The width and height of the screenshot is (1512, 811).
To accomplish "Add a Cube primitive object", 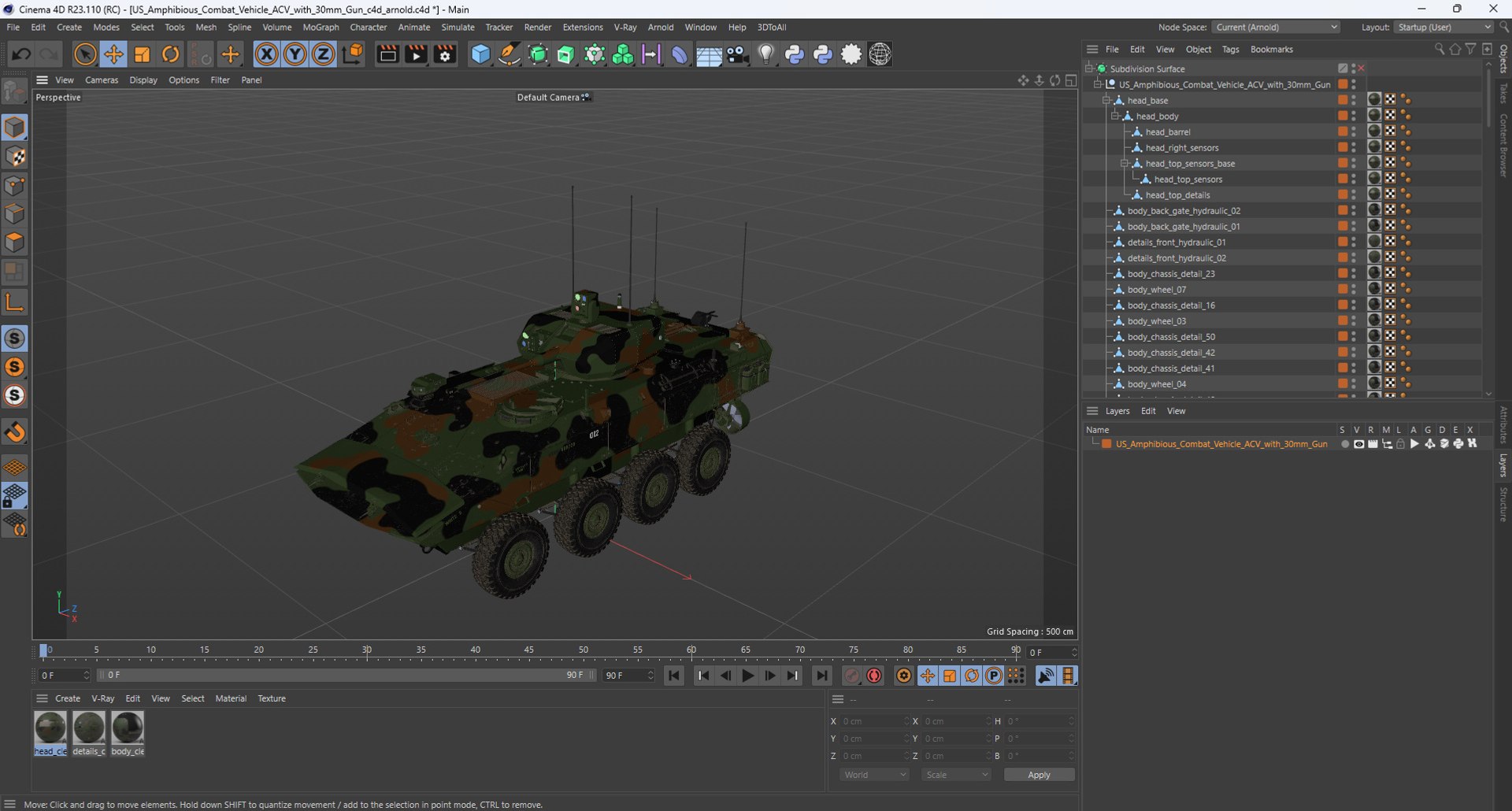I will coord(480,54).
